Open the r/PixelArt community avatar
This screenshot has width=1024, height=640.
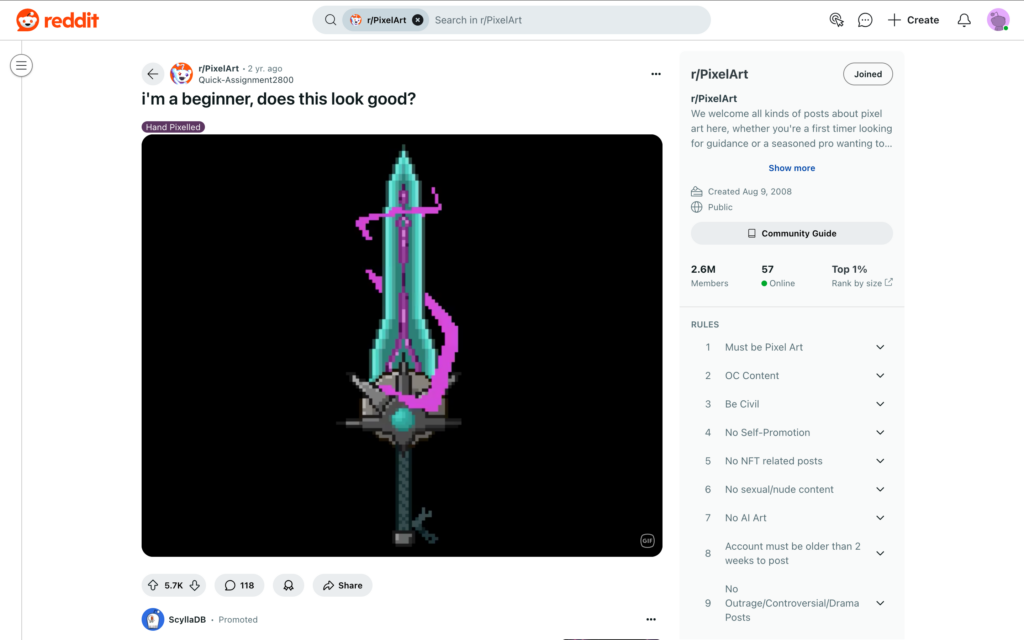182,74
